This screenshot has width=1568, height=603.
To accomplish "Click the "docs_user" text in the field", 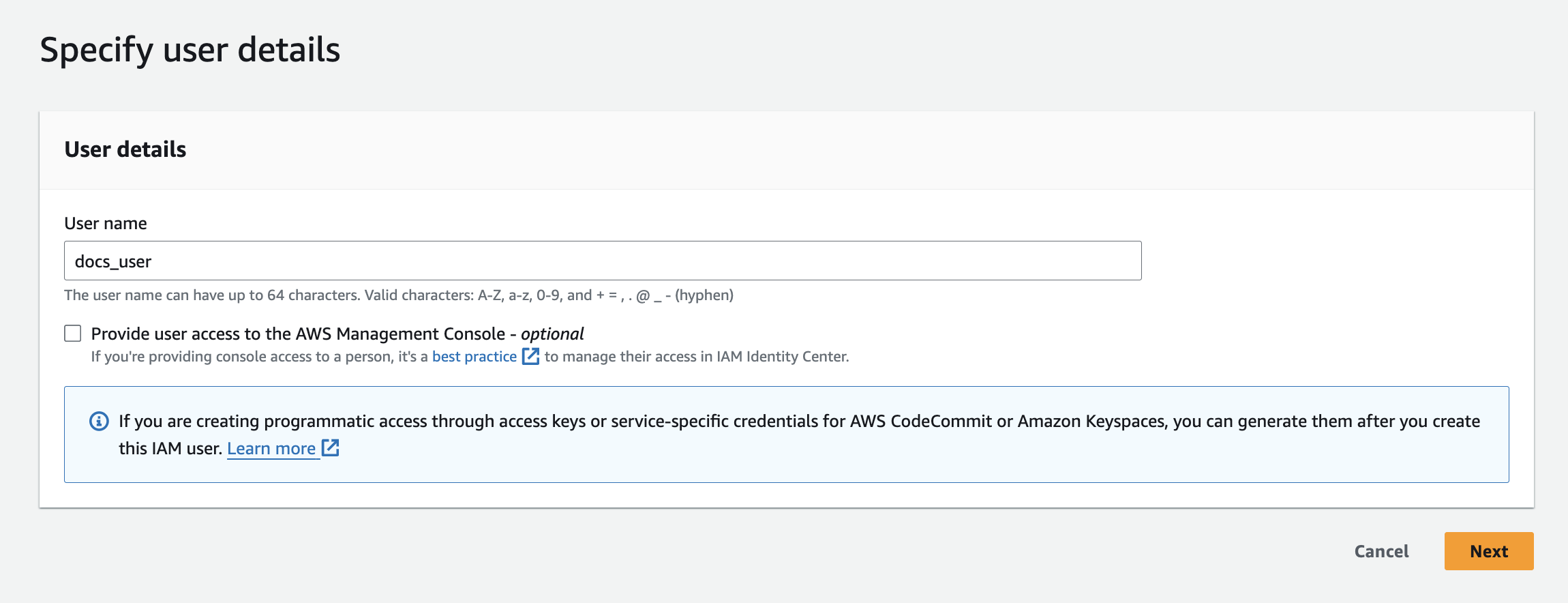I will coord(113,262).
